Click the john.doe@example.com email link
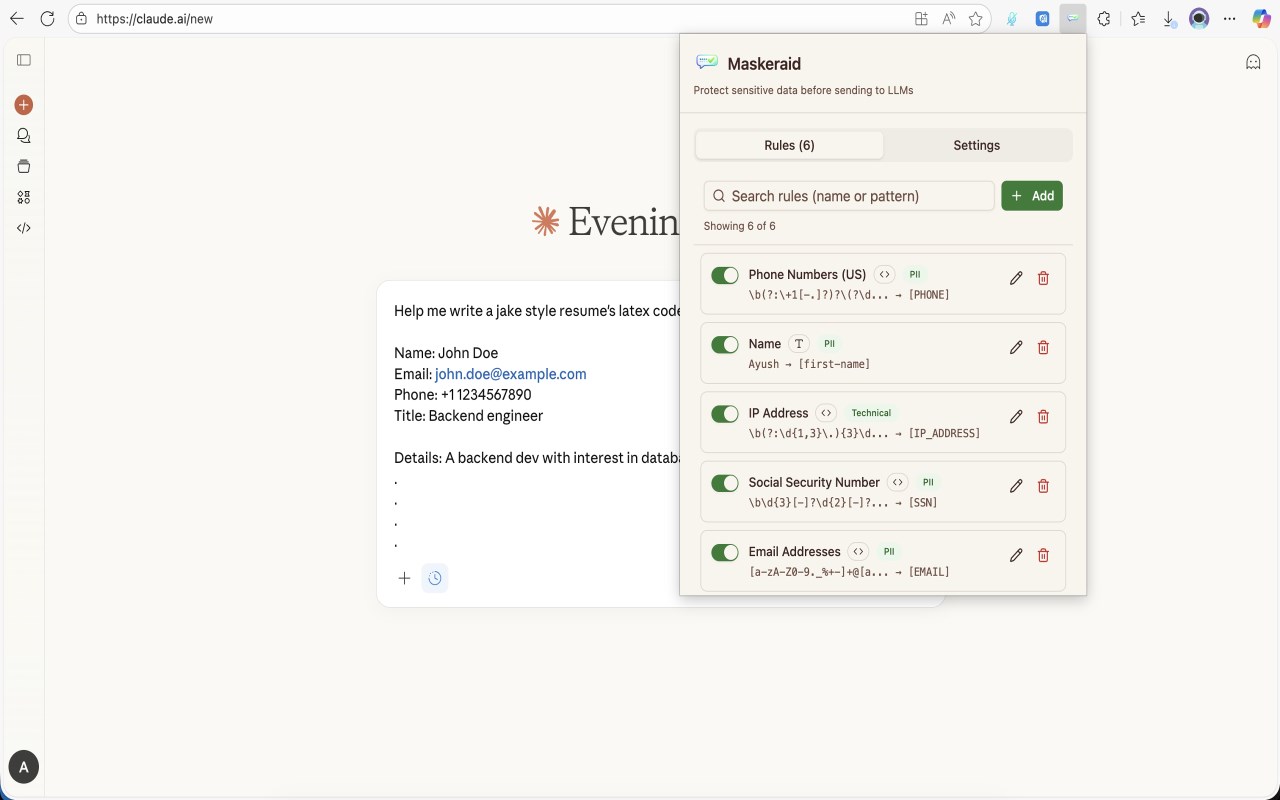Image resolution: width=1280 pixels, height=800 pixels. click(x=510, y=374)
